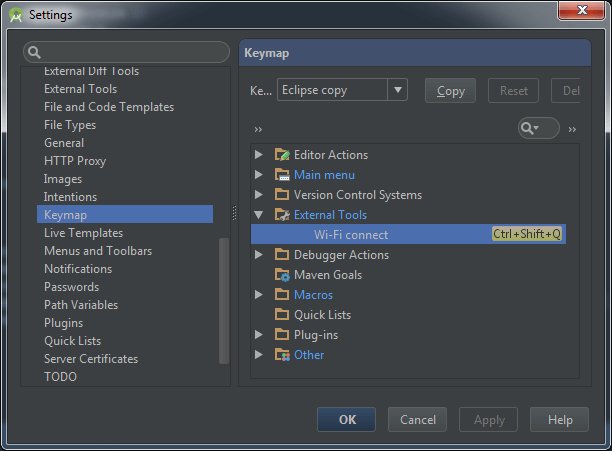Select the Wi-Fi connect action row
This screenshot has width=612, height=451.
point(408,234)
